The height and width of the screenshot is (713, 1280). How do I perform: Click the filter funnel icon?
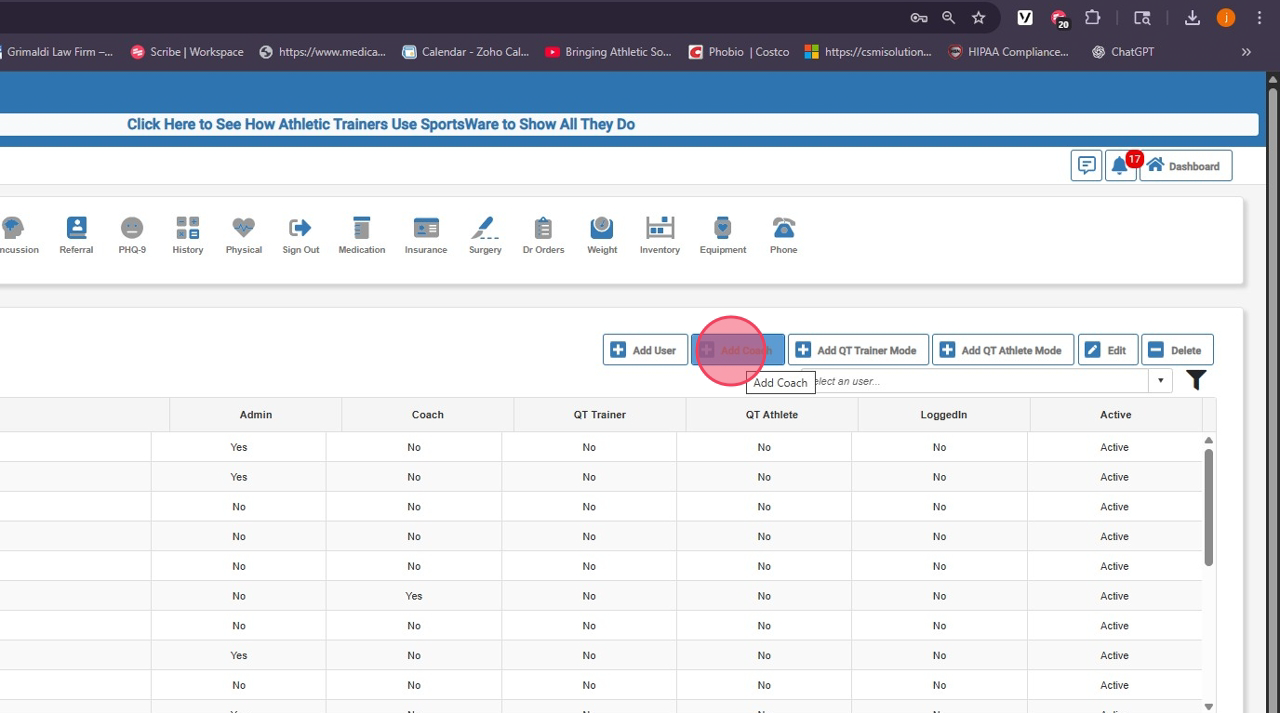point(1196,380)
